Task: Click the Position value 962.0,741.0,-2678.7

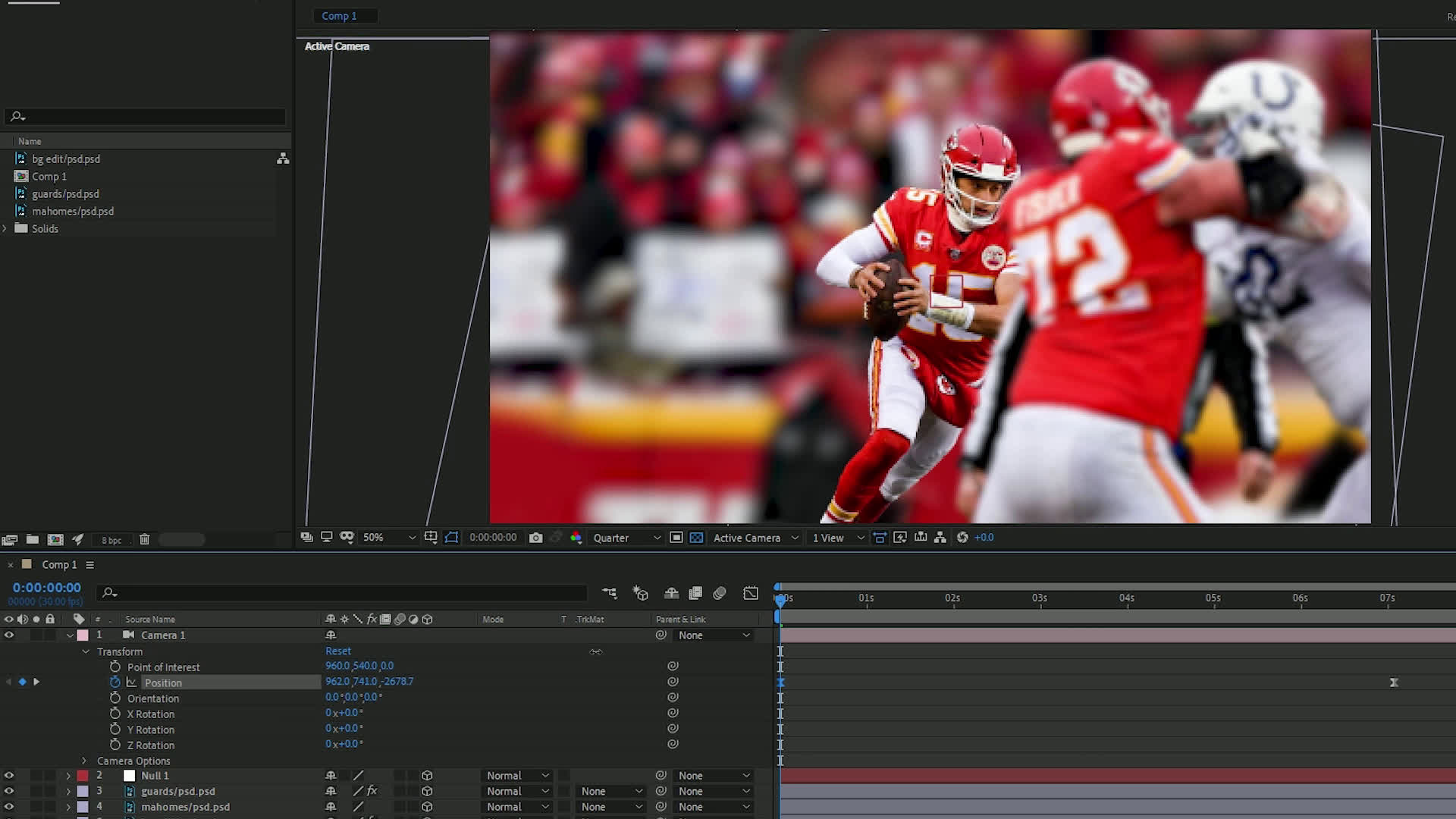Action: (369, 682)
